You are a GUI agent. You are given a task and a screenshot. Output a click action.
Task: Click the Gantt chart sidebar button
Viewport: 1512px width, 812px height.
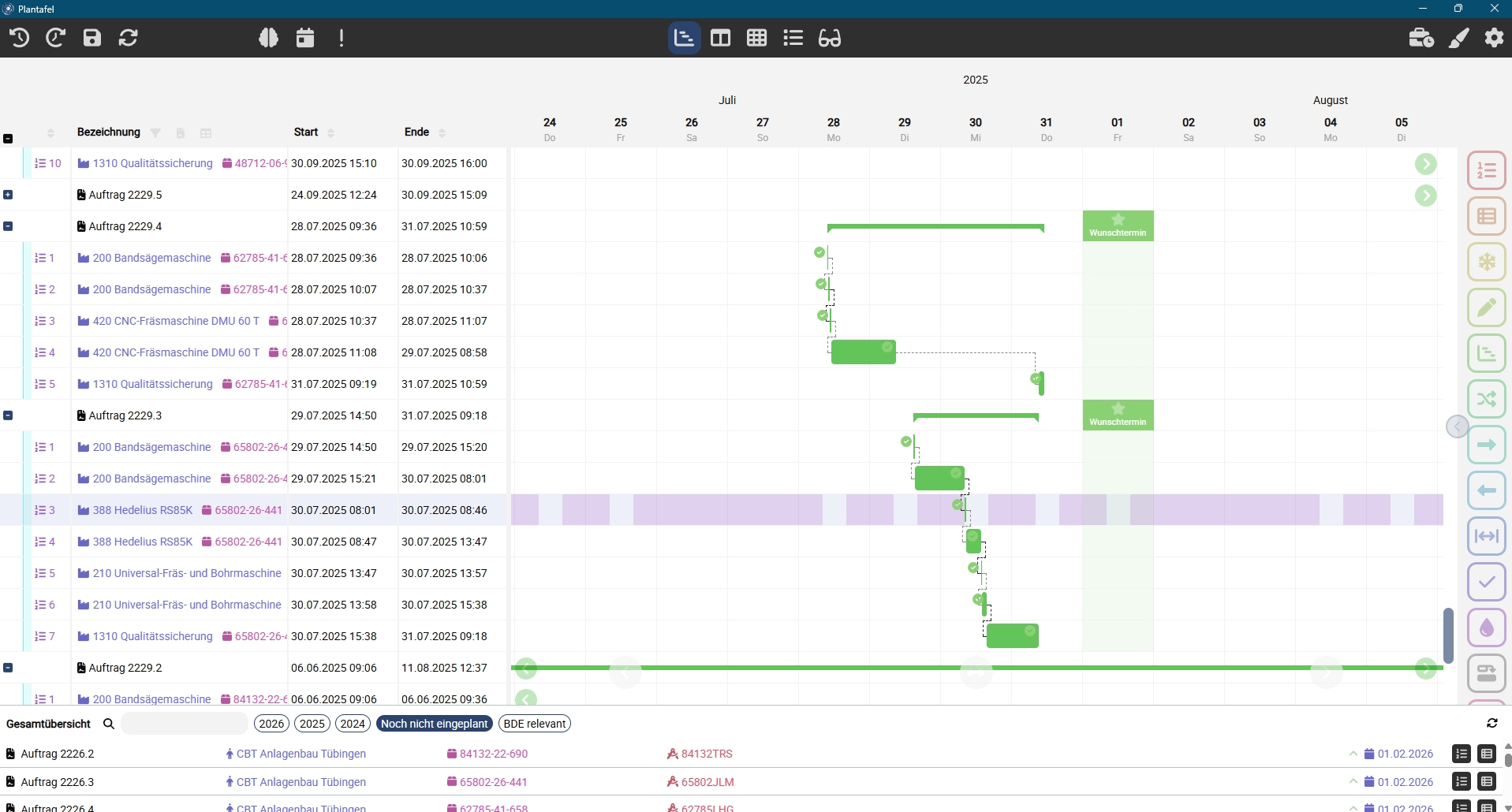(x=1487, y=353)
